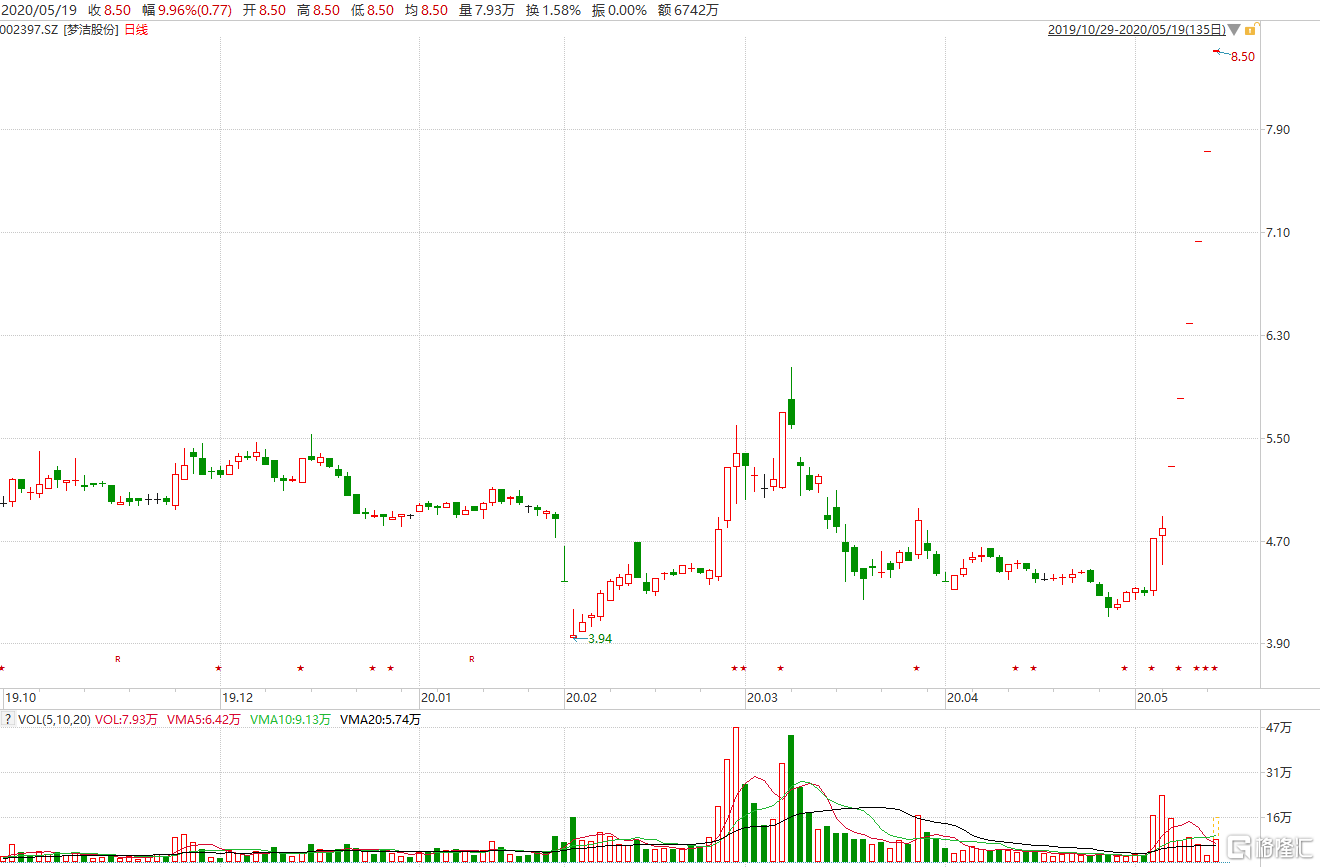Viewport: 1320px width, 867px height.
Task: Click the green VMA10:9.13万 legend entry
Action: 291,719
